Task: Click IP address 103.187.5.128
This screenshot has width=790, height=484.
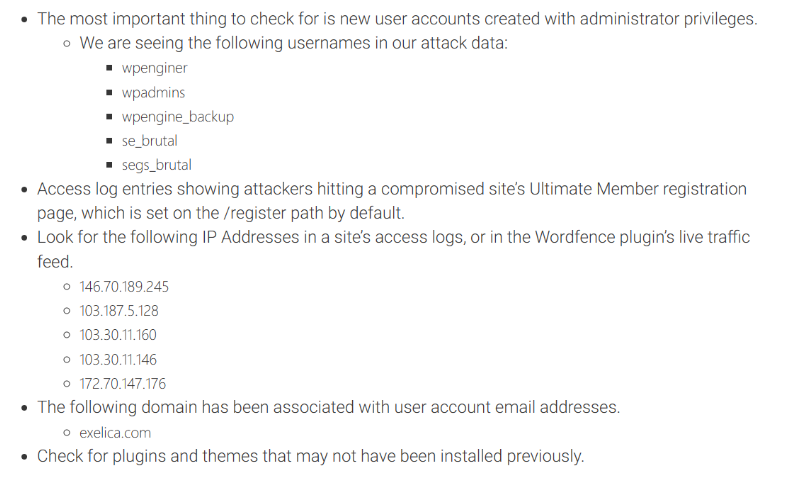Action: [x=118, y=311]
